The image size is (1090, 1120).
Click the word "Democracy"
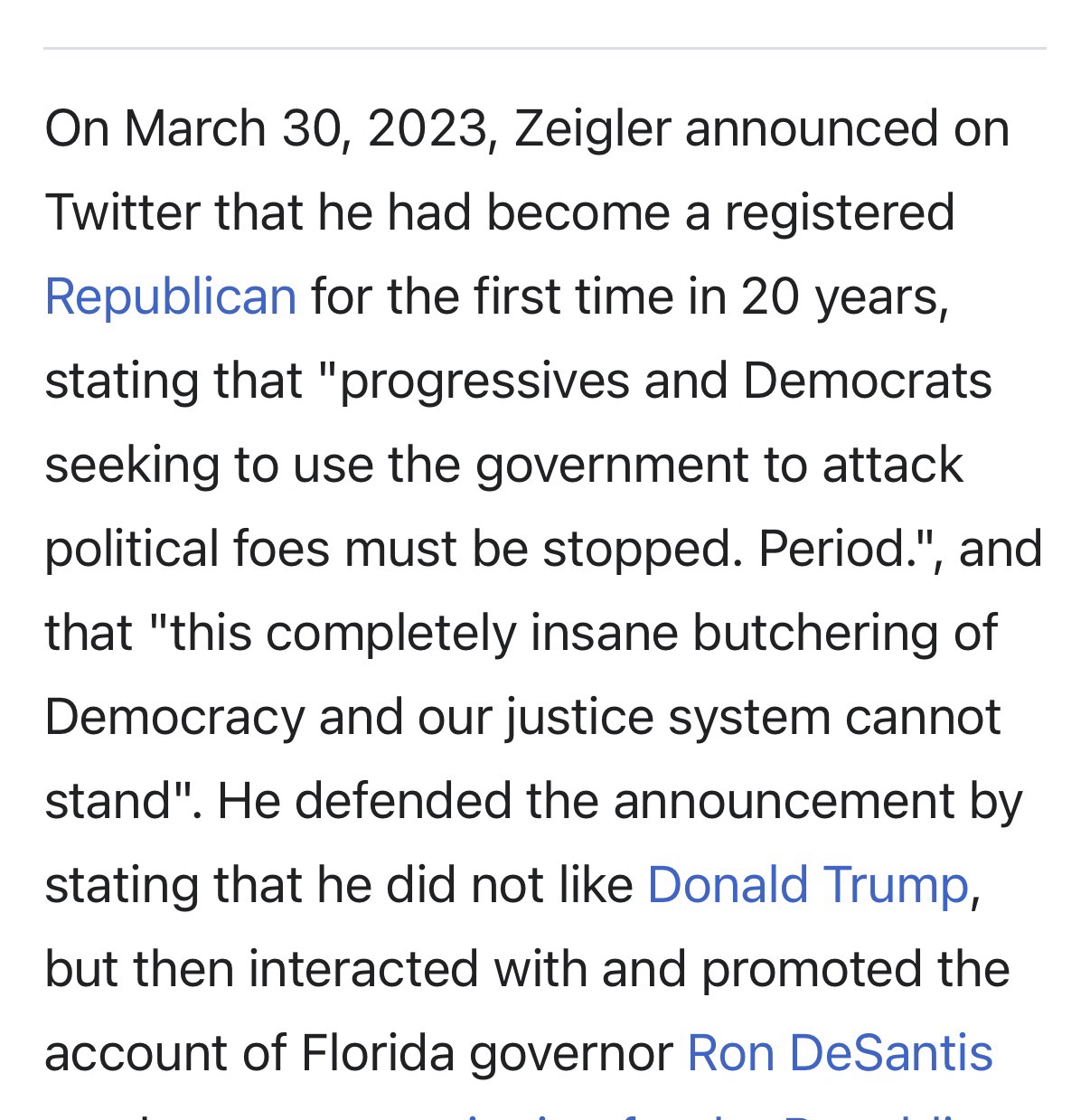click(174, 717)
